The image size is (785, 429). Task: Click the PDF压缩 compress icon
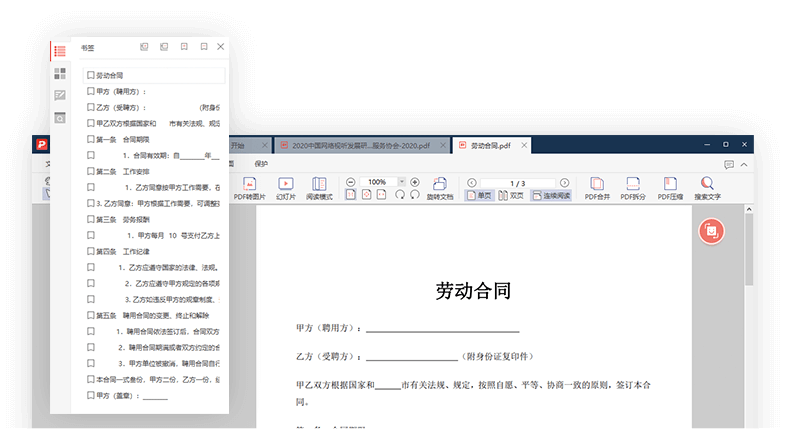coord(670,188)
